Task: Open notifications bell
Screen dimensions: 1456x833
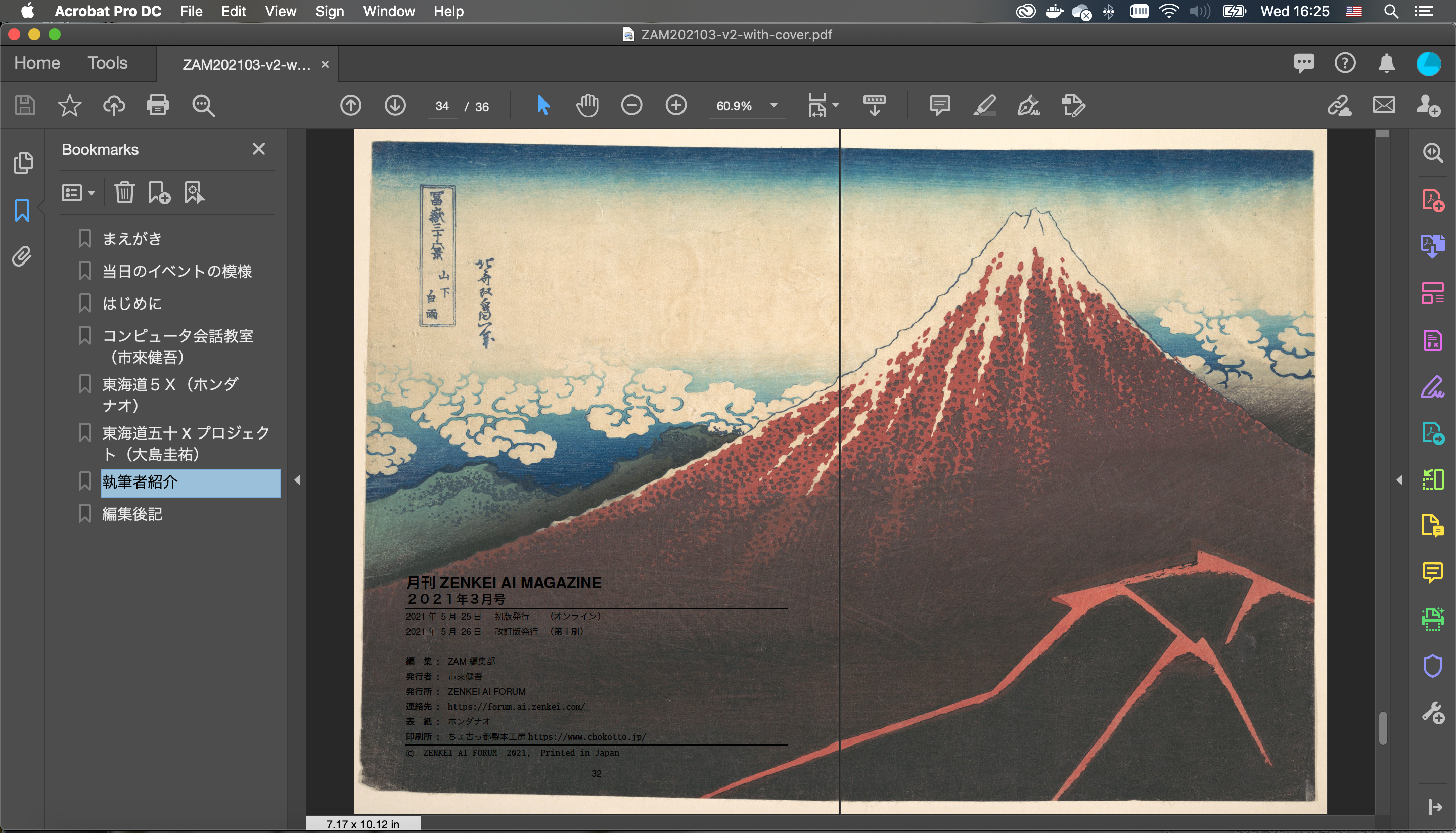Action: [x=1386, y=63]
